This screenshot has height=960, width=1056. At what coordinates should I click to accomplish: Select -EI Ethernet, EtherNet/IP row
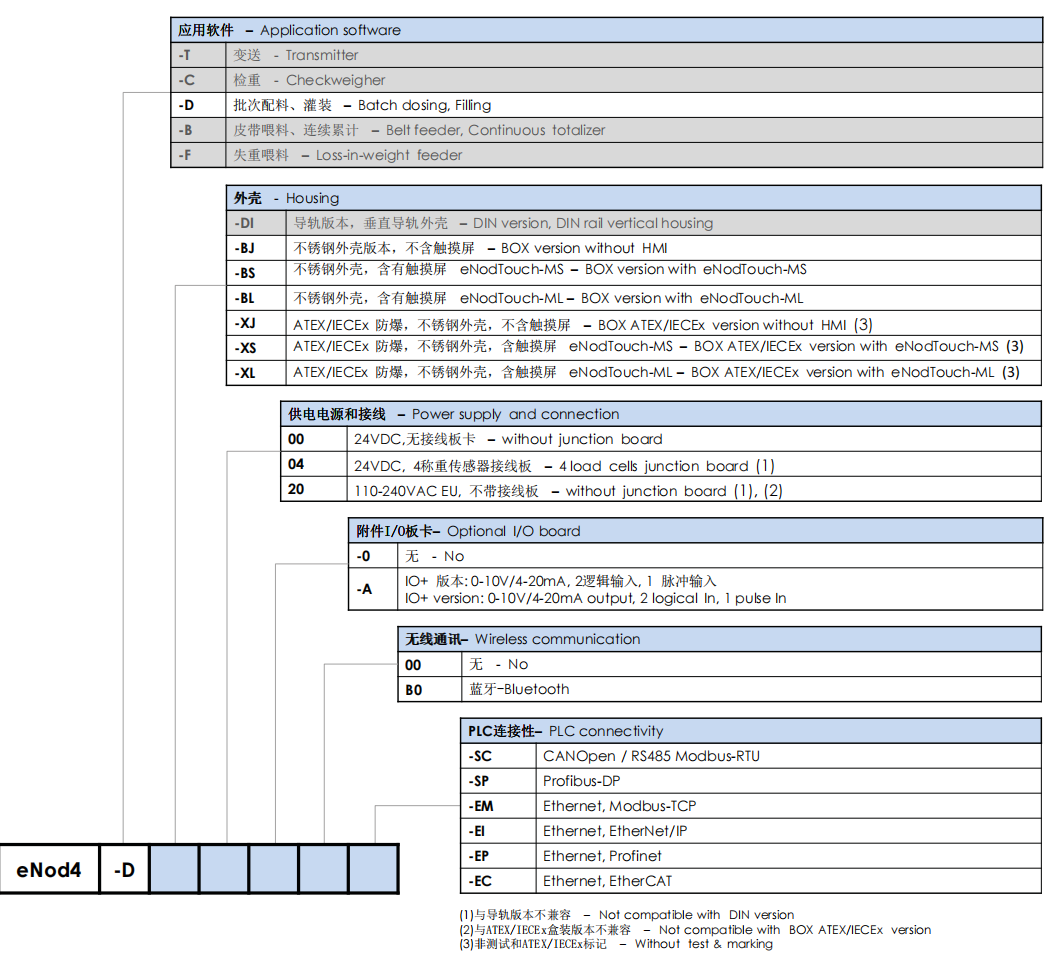[751, 831]
